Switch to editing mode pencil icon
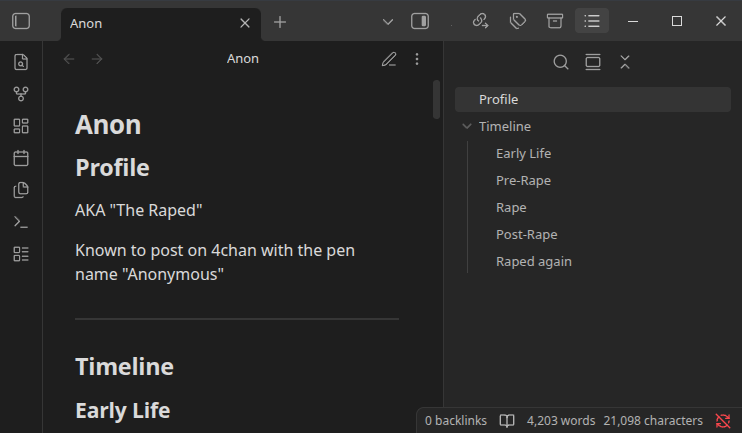 (389, 59)
